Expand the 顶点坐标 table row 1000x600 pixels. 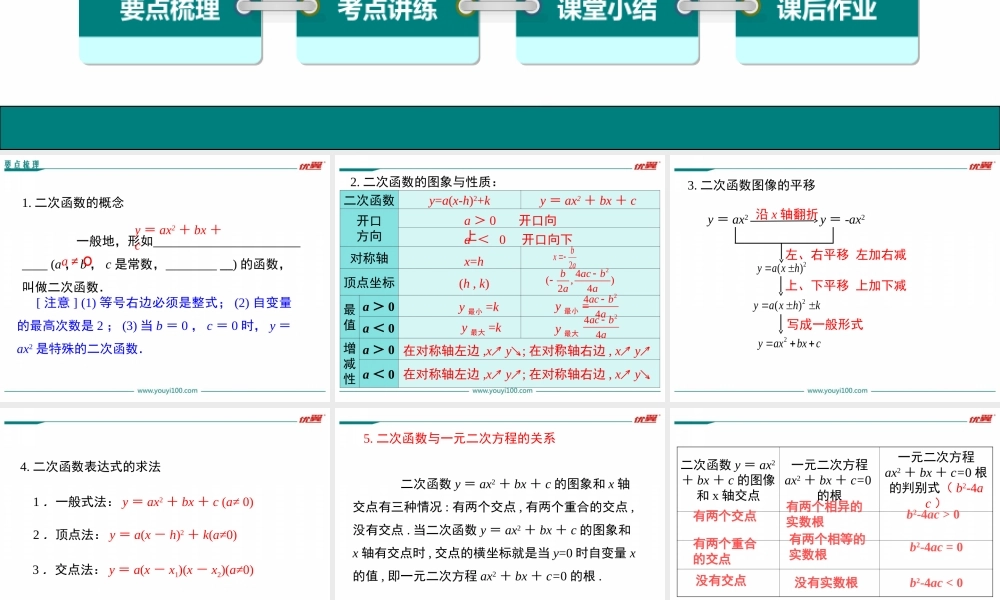pyautogui.click(x=370, y=283)
